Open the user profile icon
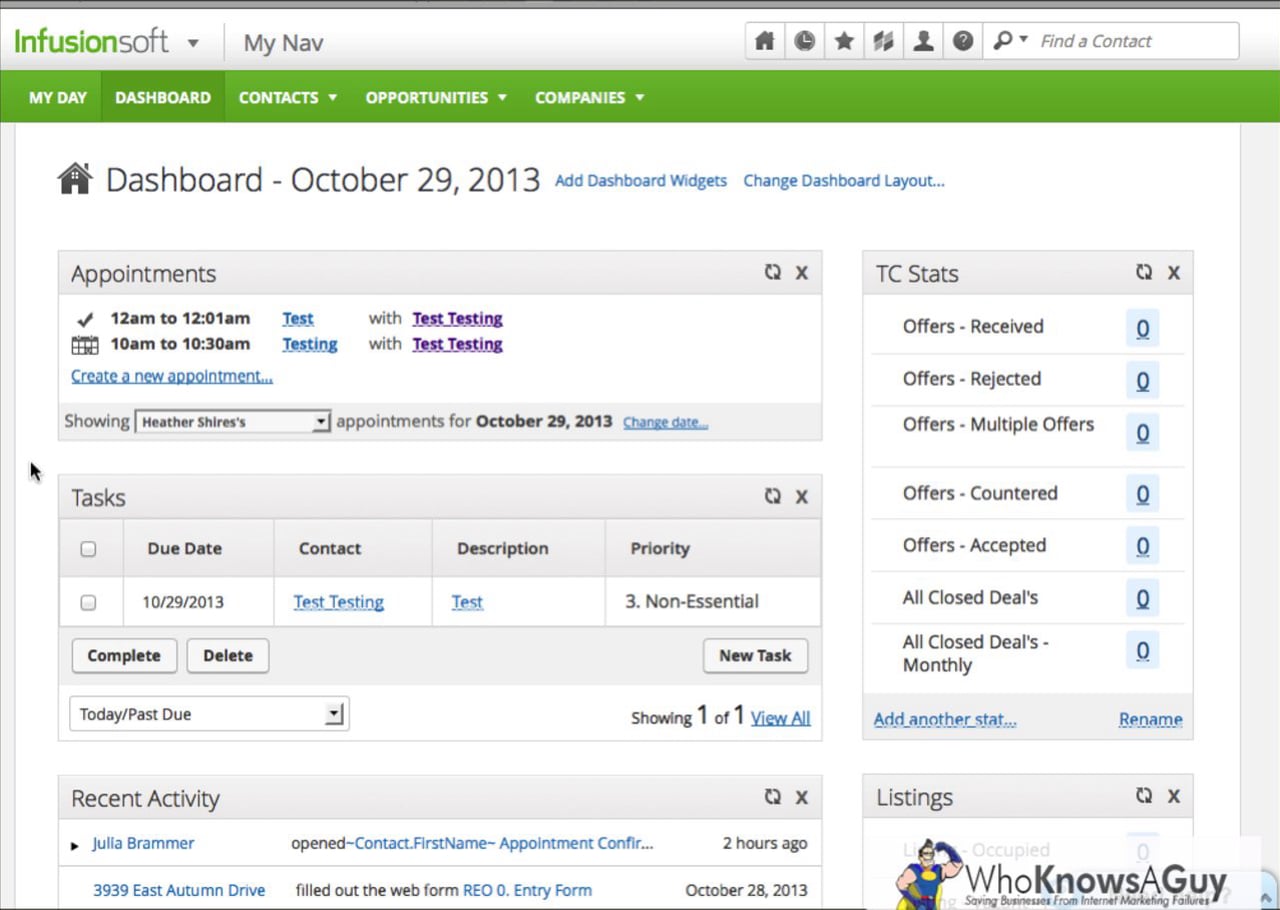The height and width of the screenshot is (910, 1280). pyautogui.click(x=923, y=41)
